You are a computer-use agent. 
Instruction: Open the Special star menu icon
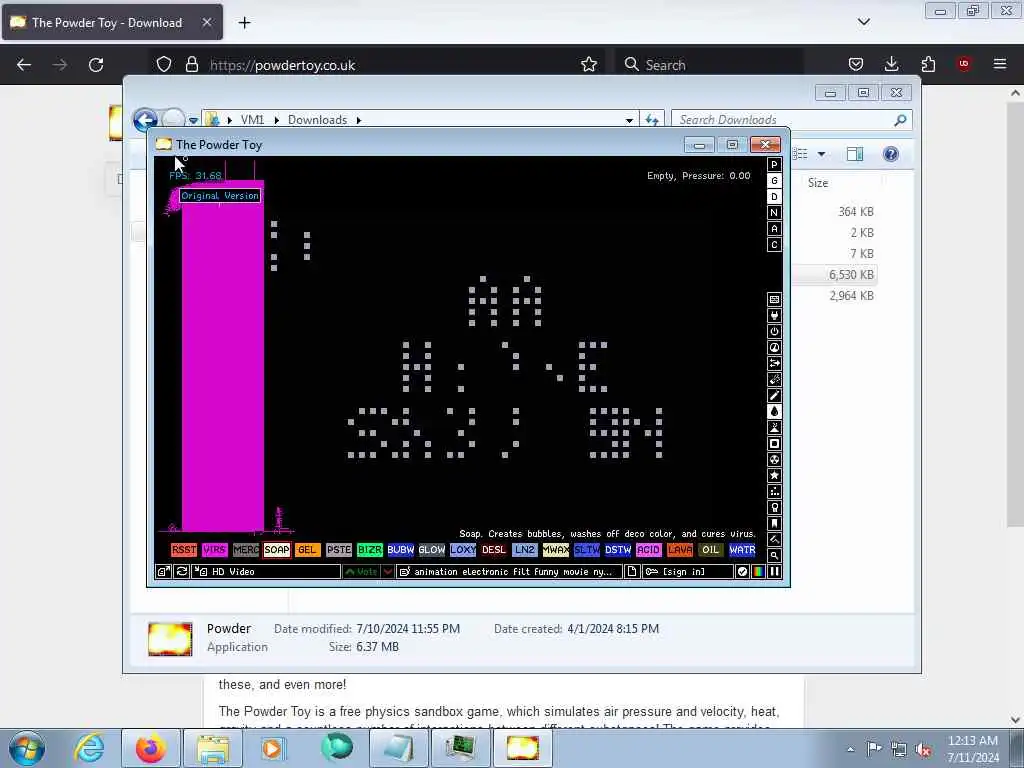pyautogui.click(x=775, y=475)
